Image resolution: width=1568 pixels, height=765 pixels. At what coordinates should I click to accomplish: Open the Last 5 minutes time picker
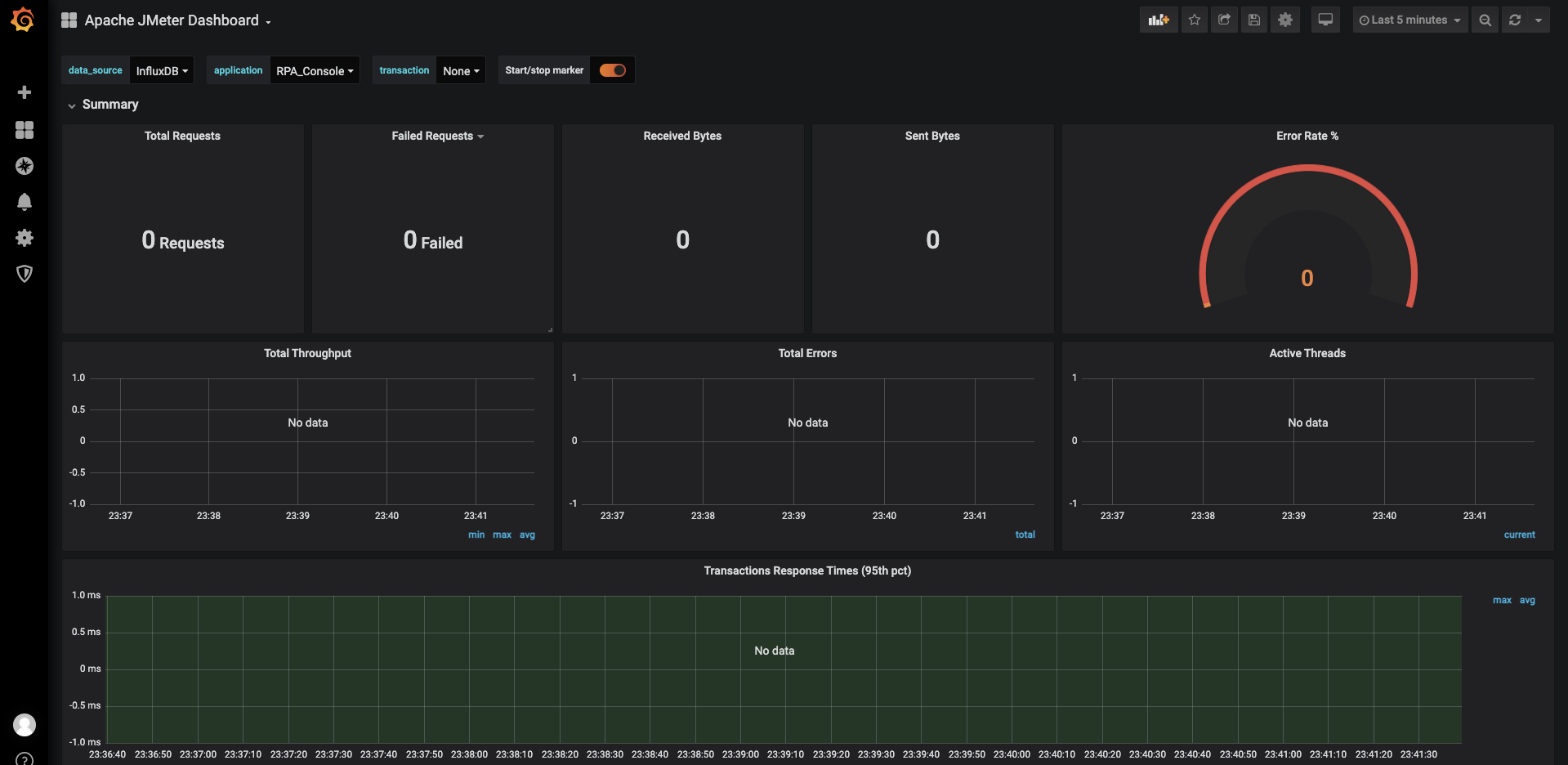coord(1410,20)
